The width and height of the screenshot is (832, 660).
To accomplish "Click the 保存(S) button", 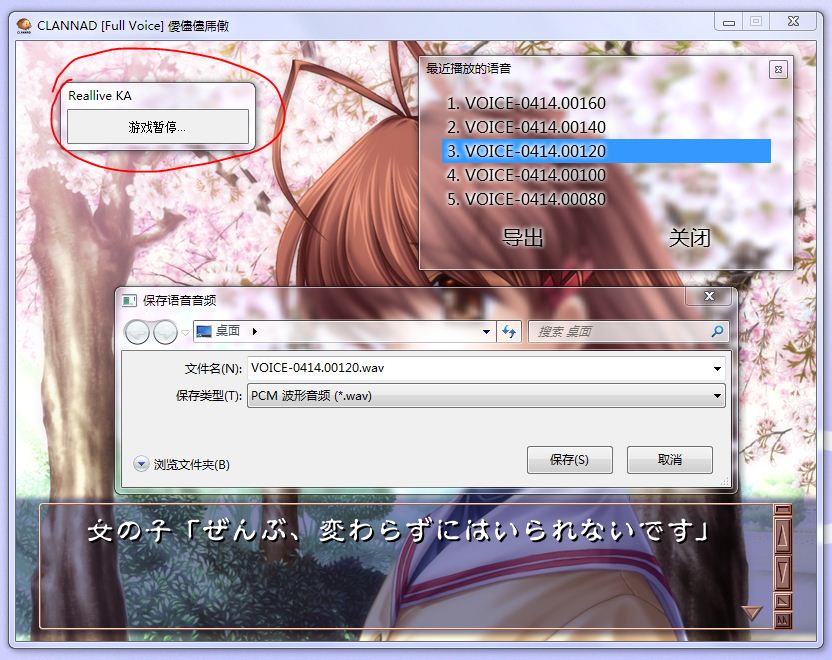I will (x=569, y=459).
